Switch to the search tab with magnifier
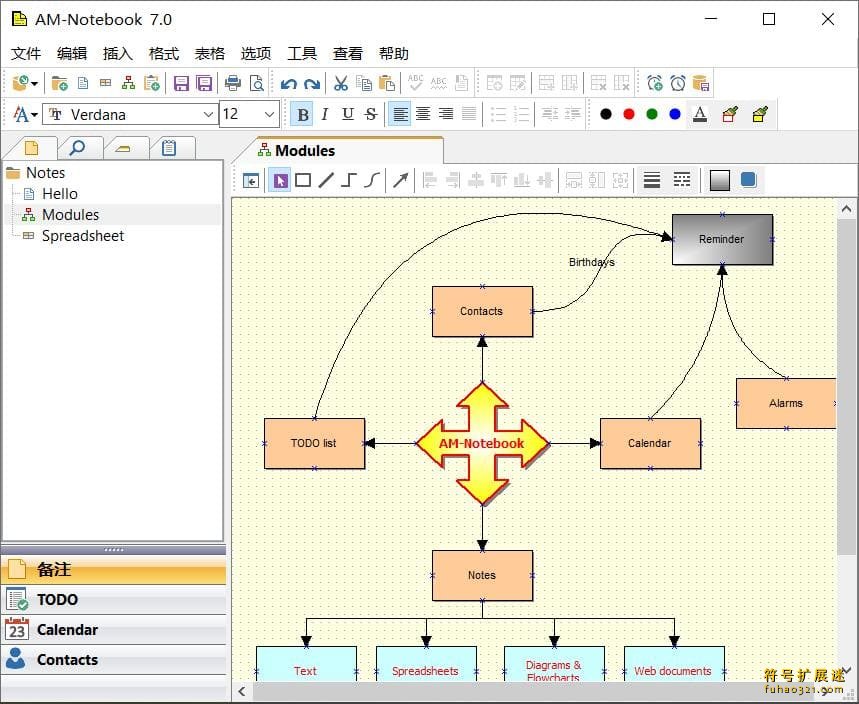The height and width of the screenshot is (704, 859). tap(77, 148)
